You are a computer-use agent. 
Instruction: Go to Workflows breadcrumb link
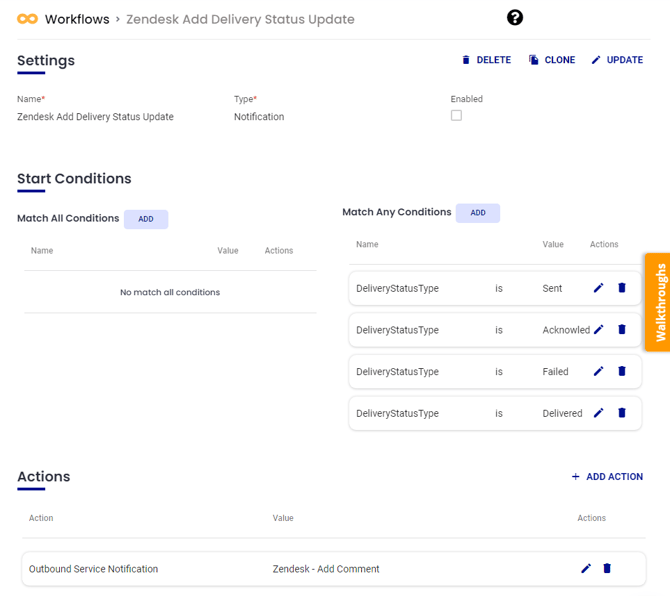click(x=77, y=19)
